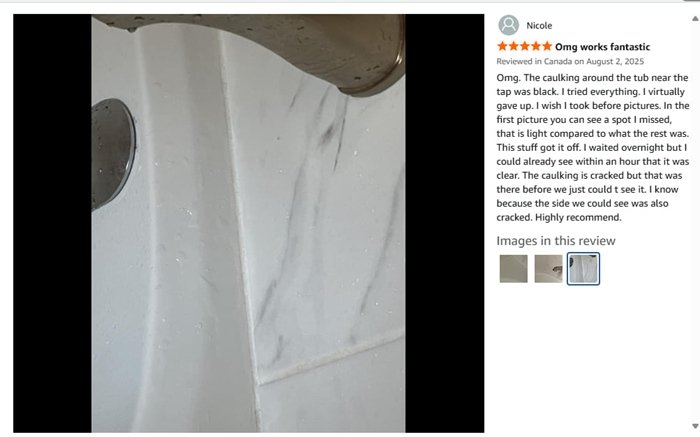Select the first review image thumbnail
700x437 pixels.
pyautogui.click(x=513, y=269)
